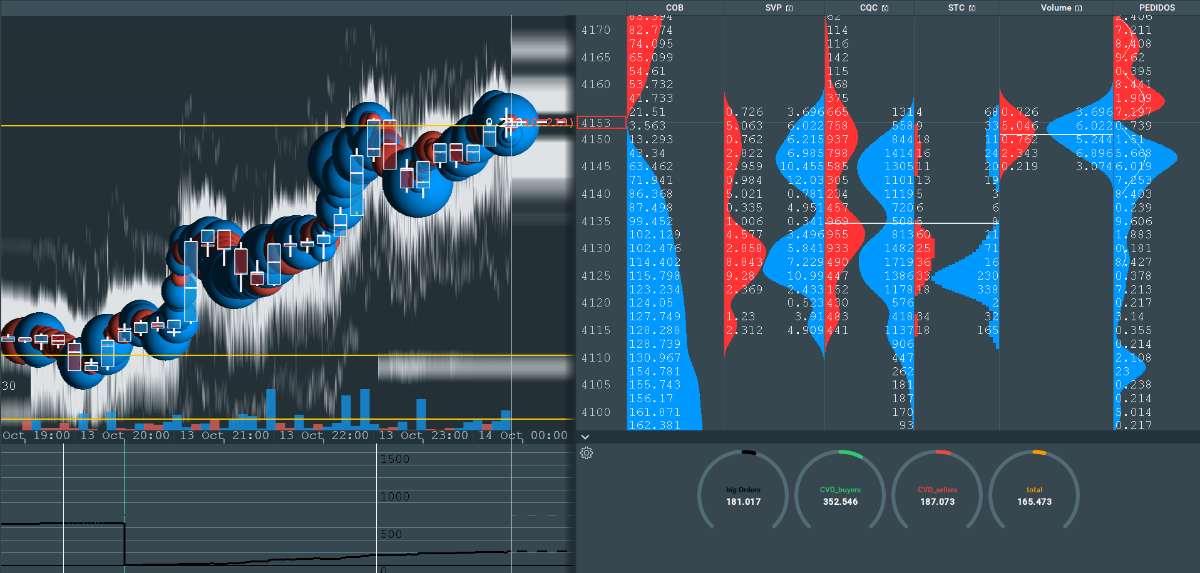This screenshot has height=573, width=1200.
Task: Click the 4100 price level row
Action: [x=596, y=412]
